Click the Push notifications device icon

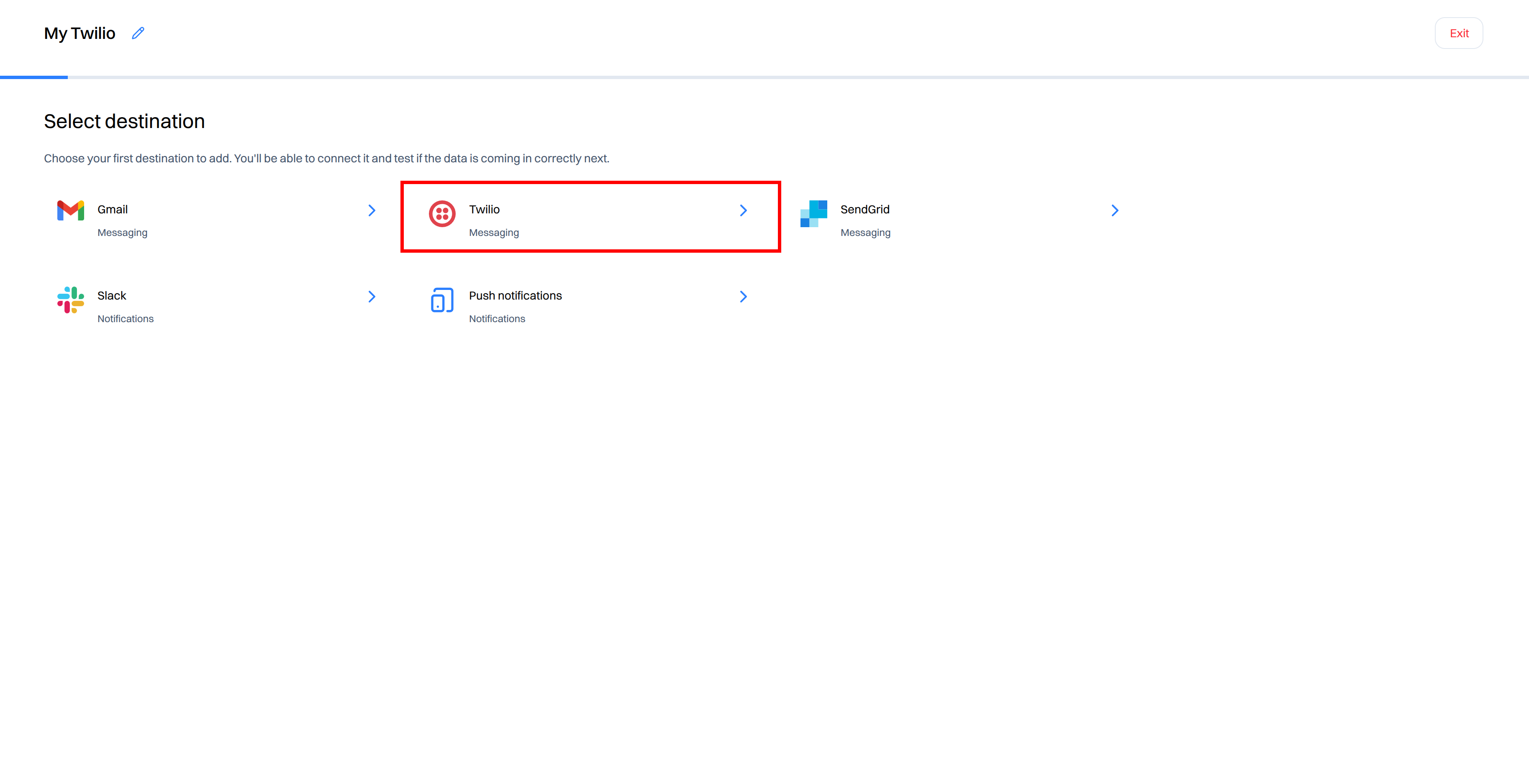tap(442, 300)
